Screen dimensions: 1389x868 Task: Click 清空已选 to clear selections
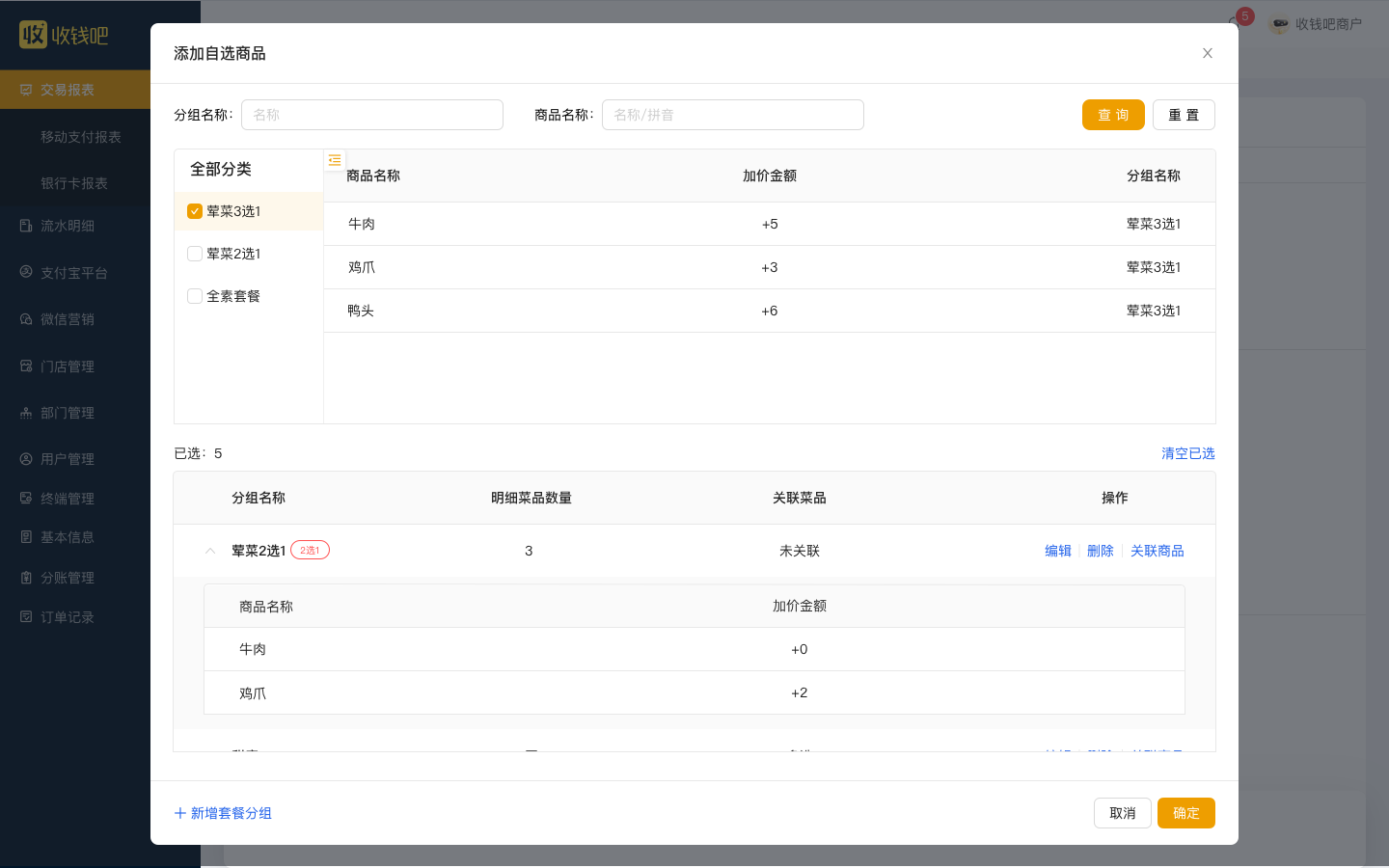1188,453
